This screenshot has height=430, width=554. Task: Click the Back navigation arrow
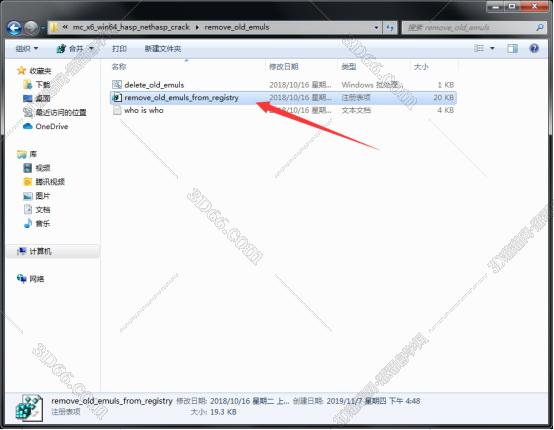click(14, 28)
